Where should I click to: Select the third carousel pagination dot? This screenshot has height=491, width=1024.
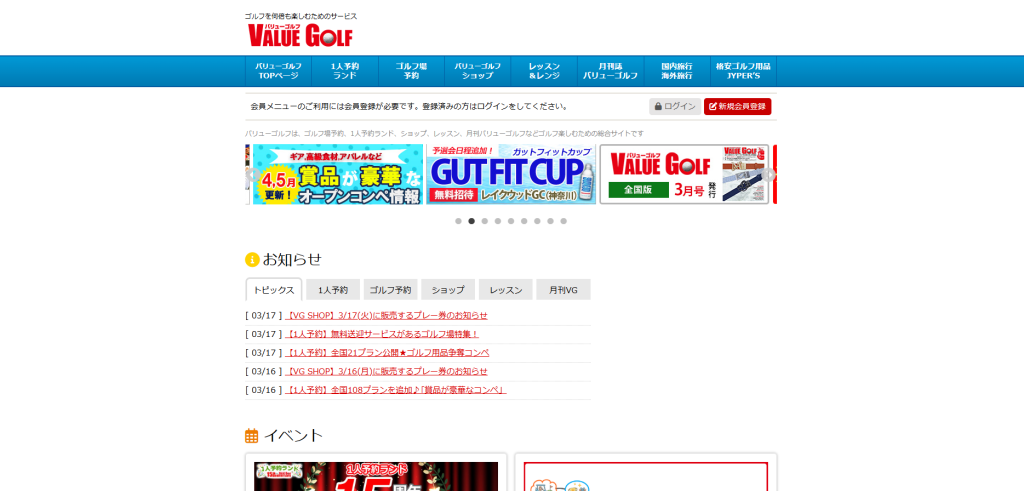tap(485, 221)
